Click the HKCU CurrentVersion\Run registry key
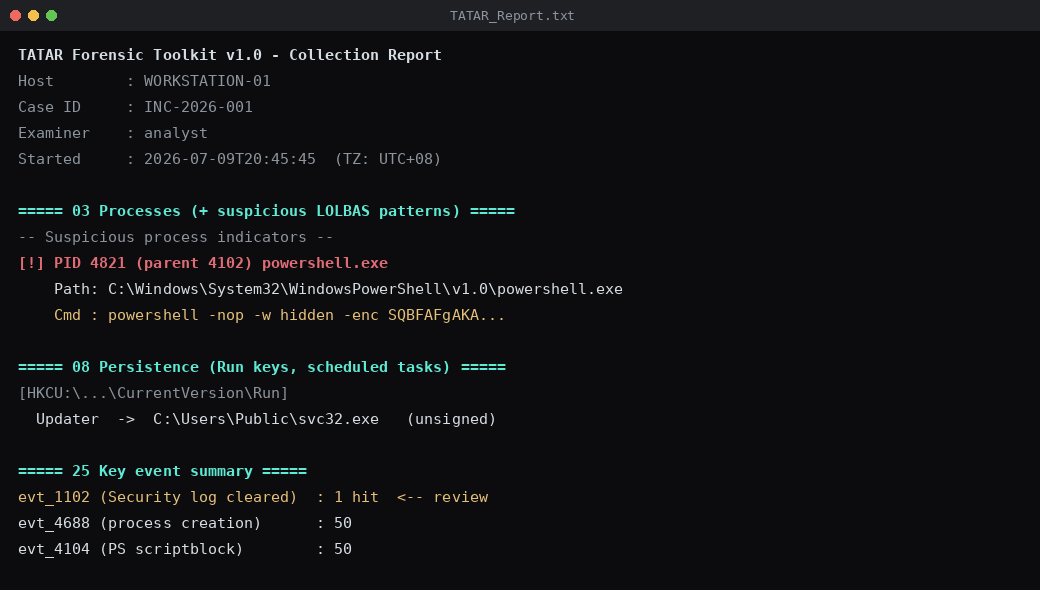 point(153,393)
